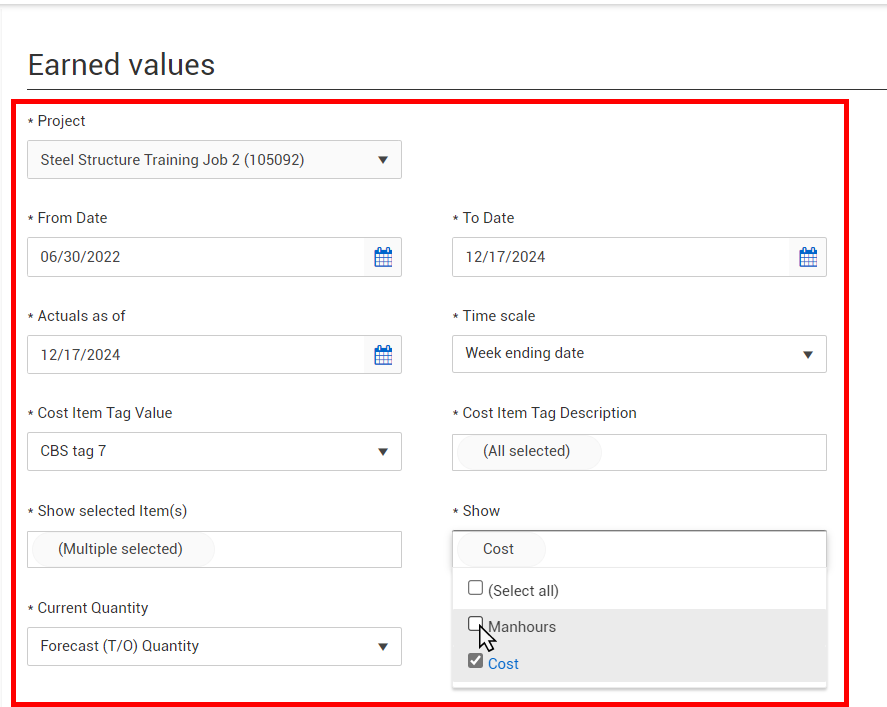Screen dimensions: 887x707
Task: Select the Cost option label
Action: [x=503, y=664]
